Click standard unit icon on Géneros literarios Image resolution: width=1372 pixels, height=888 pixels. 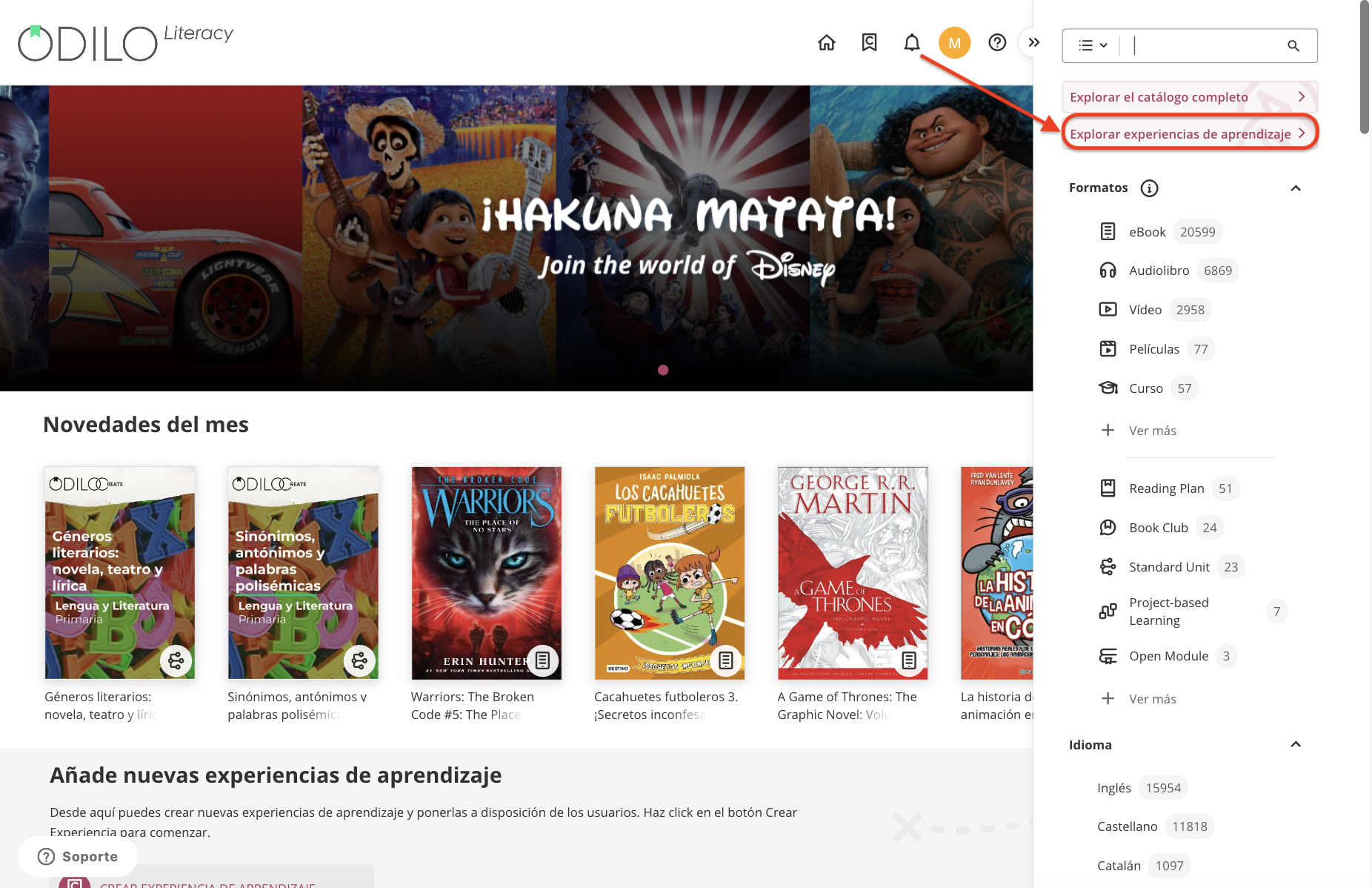(x=176, y=660)
